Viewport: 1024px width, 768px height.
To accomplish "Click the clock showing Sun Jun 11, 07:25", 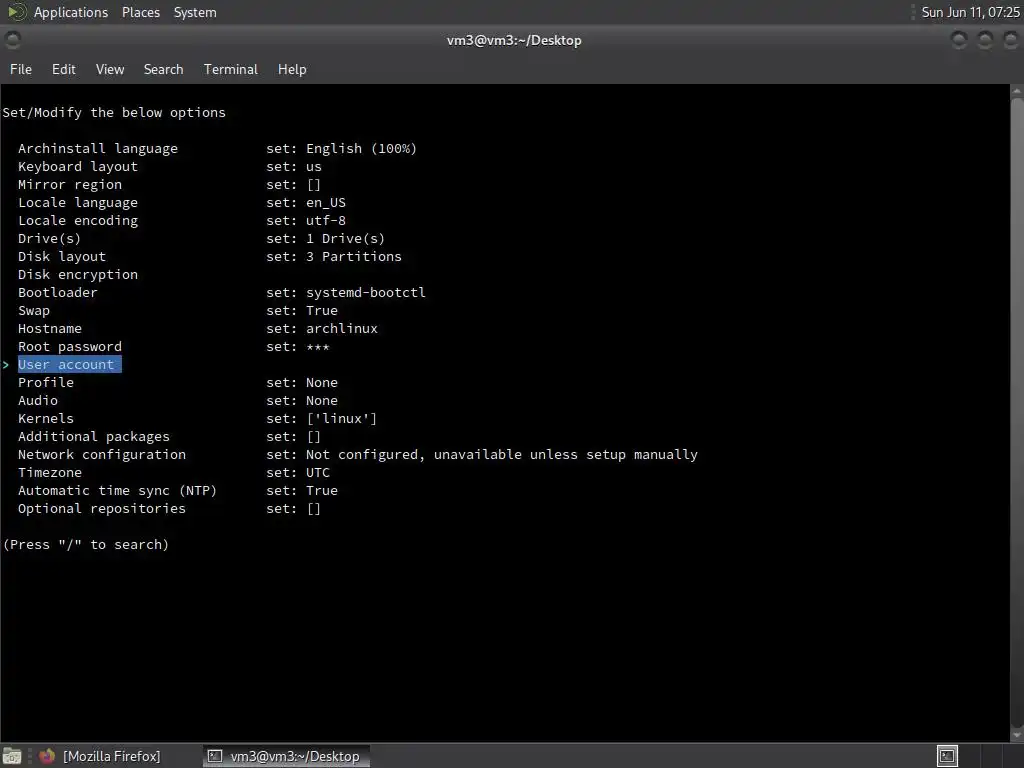I will click(x=970, y=12).
